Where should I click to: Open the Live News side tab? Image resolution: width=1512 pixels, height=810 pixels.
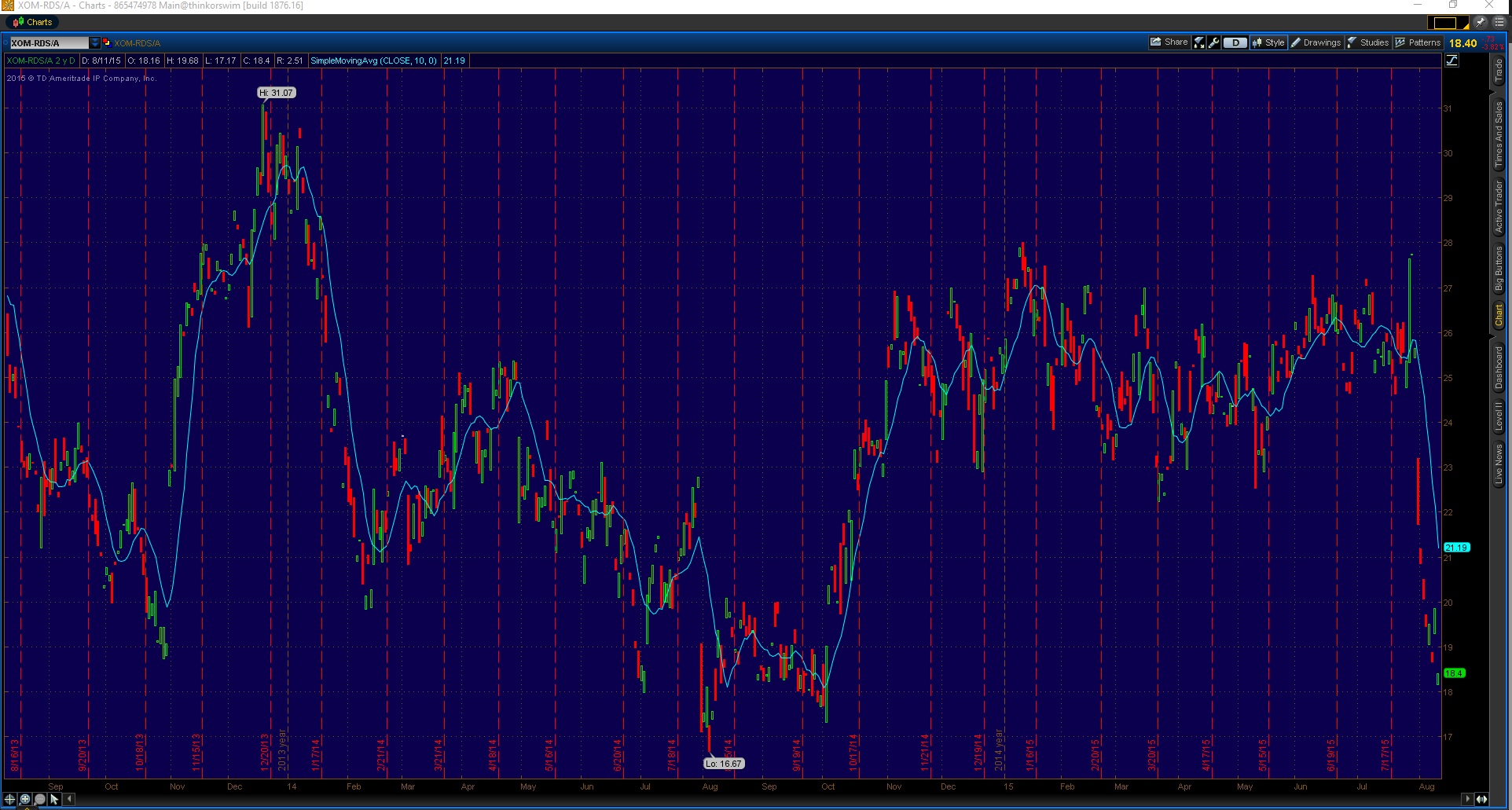1499,464
